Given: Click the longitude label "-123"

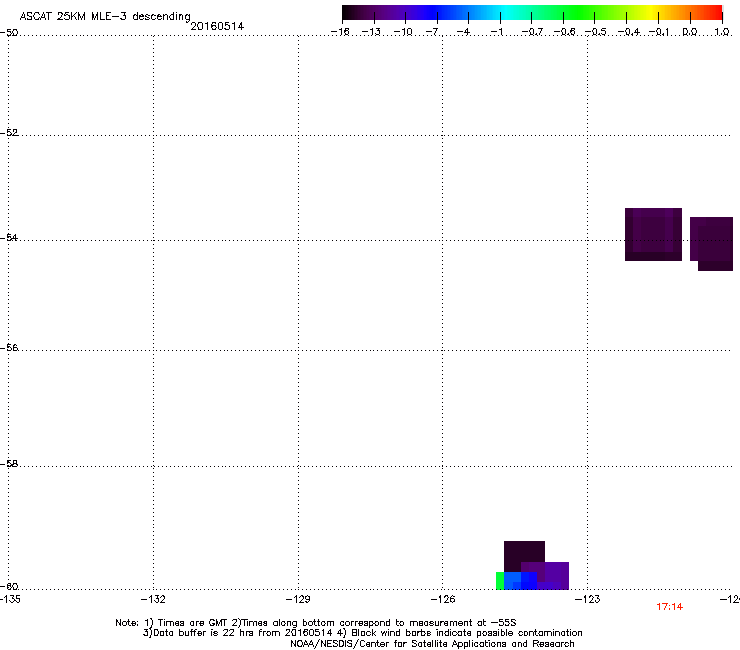Looking at the screenshot, I should point(588,599).
